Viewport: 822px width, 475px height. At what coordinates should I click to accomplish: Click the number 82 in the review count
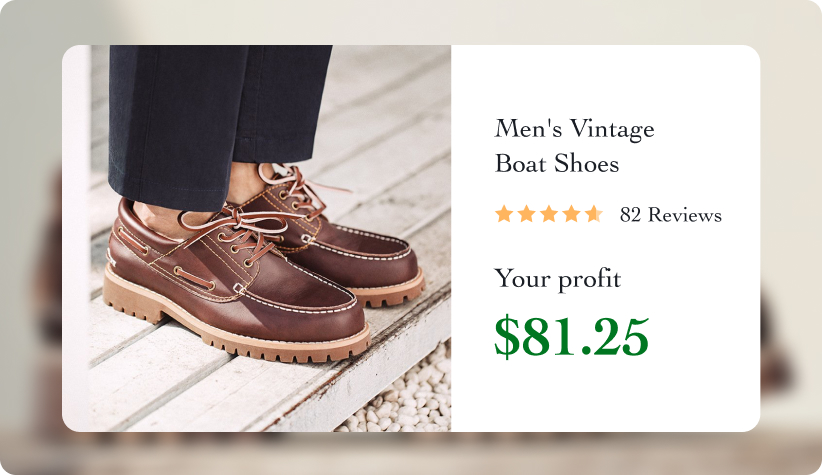pos(631,215)
